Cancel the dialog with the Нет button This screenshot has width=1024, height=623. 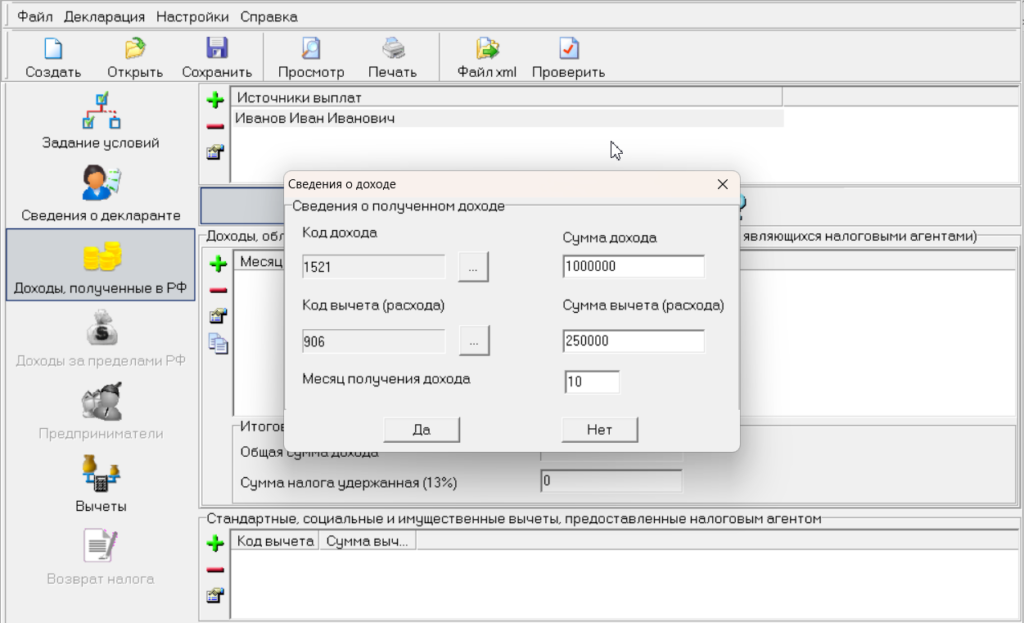pyautogui.click(x=599, y=430)
